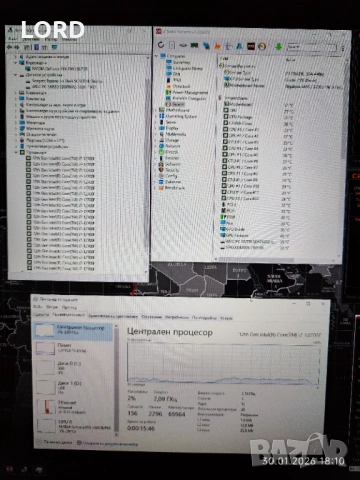Click the blue monitors icon in AIDA64 toolbar

coord(206,46)
